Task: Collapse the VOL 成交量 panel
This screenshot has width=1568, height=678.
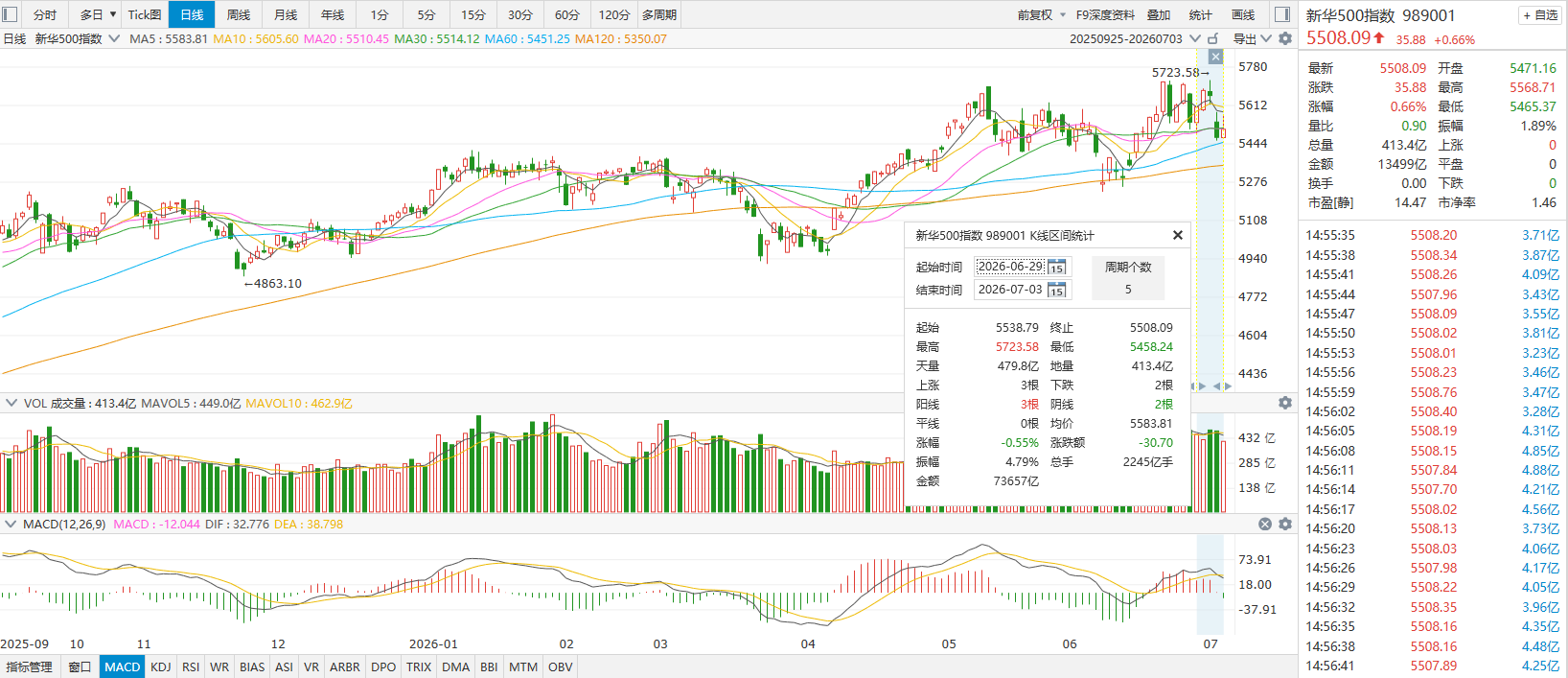Action: point(12,403)
